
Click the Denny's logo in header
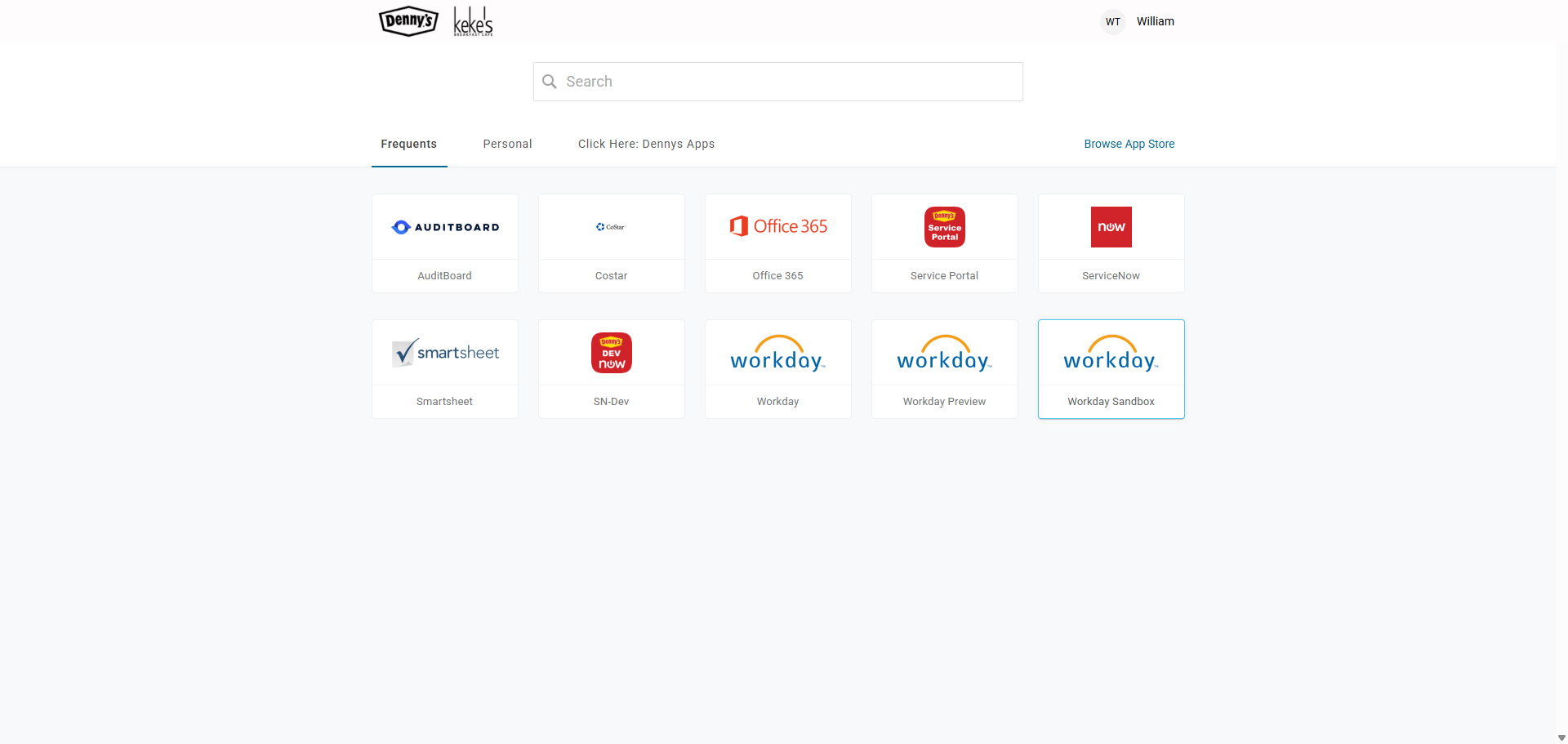pos(408,21)
